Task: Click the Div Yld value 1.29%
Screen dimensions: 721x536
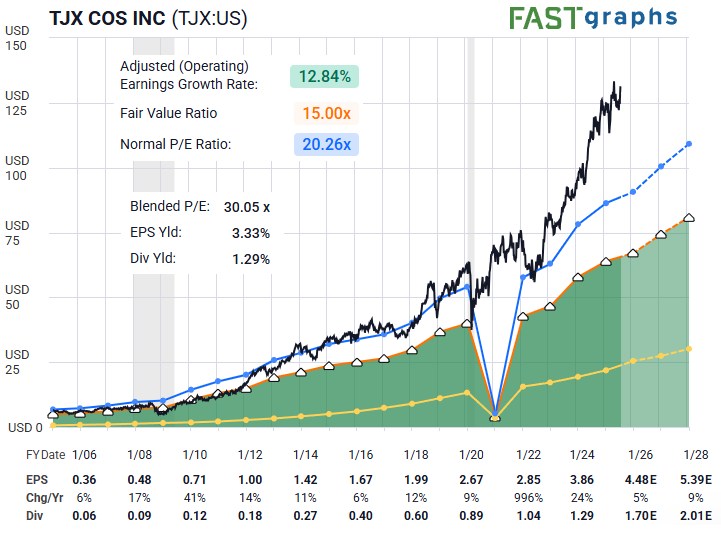Action: (x=251, y=259)
